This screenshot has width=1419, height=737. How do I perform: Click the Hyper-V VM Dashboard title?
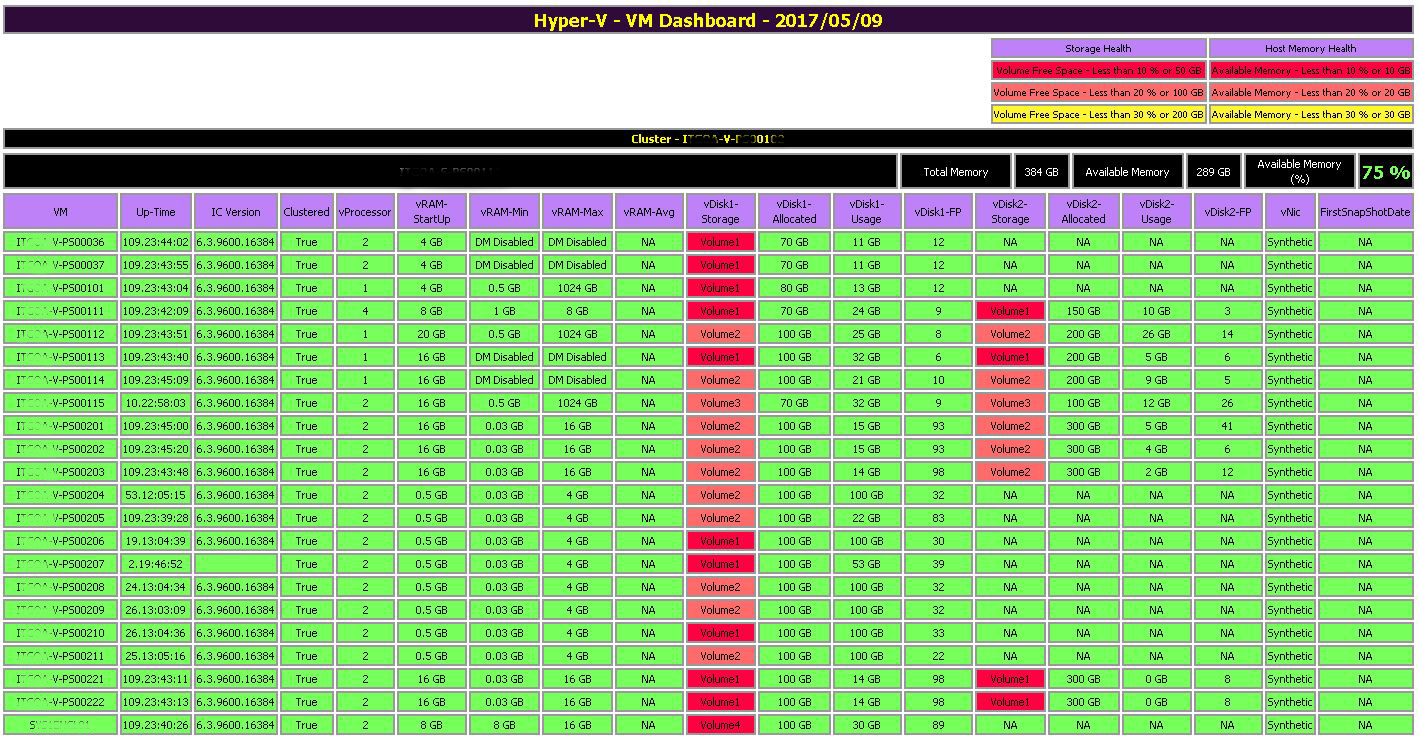[708, 20]
